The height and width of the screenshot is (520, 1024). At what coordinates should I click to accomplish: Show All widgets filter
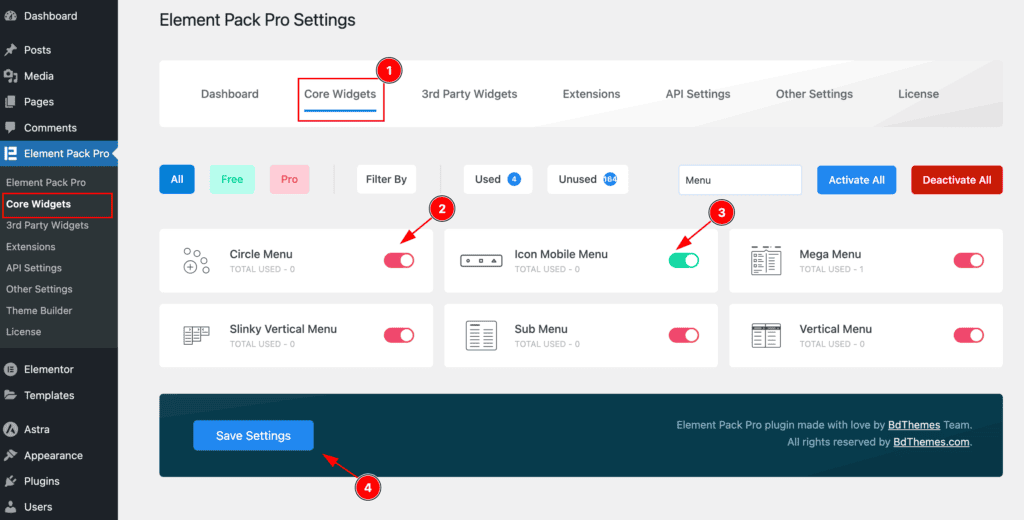pyautogui.click(x=177, y=179)
